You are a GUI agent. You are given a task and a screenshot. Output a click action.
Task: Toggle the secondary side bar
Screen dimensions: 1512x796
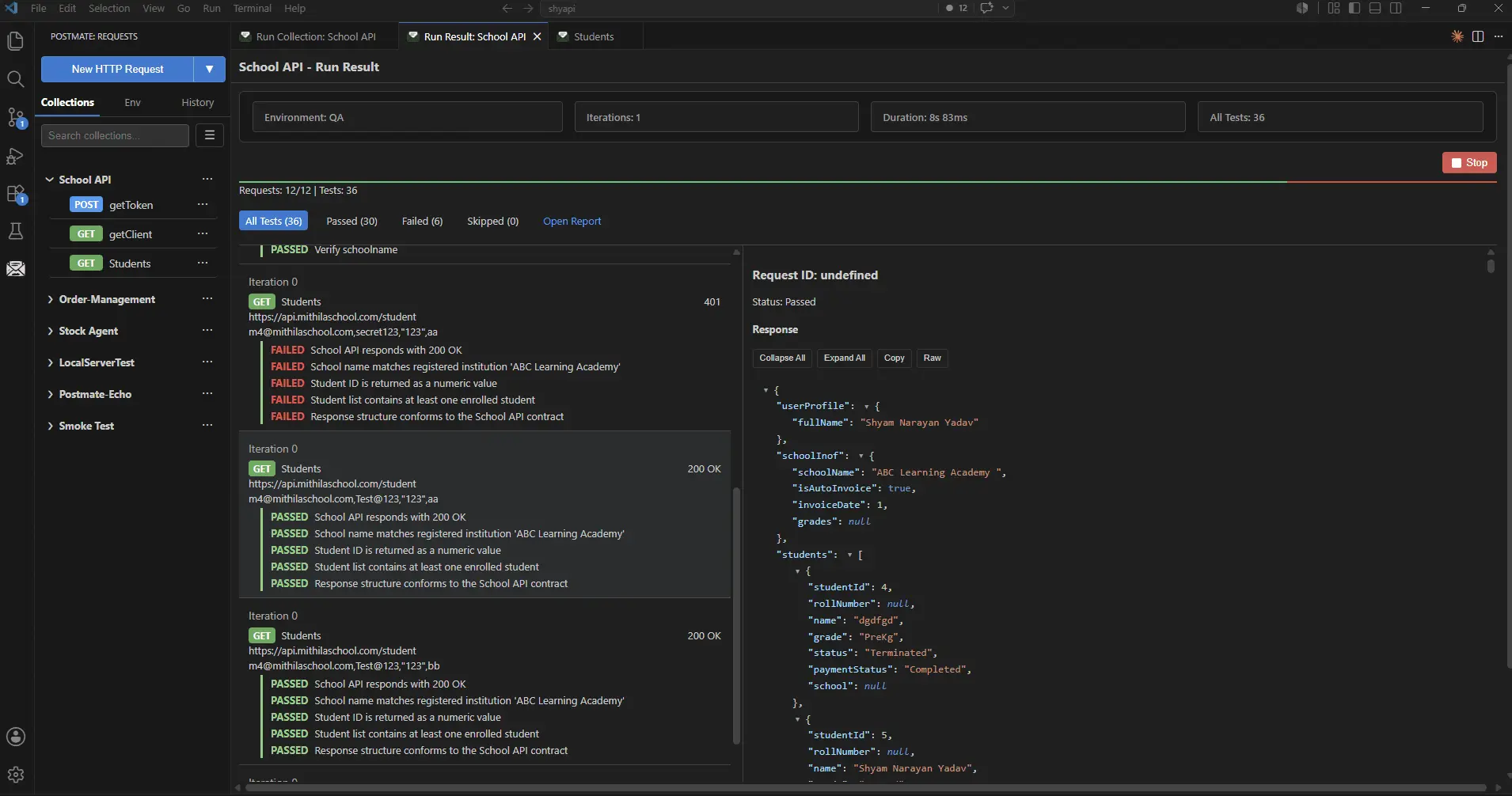[1396, 8]
